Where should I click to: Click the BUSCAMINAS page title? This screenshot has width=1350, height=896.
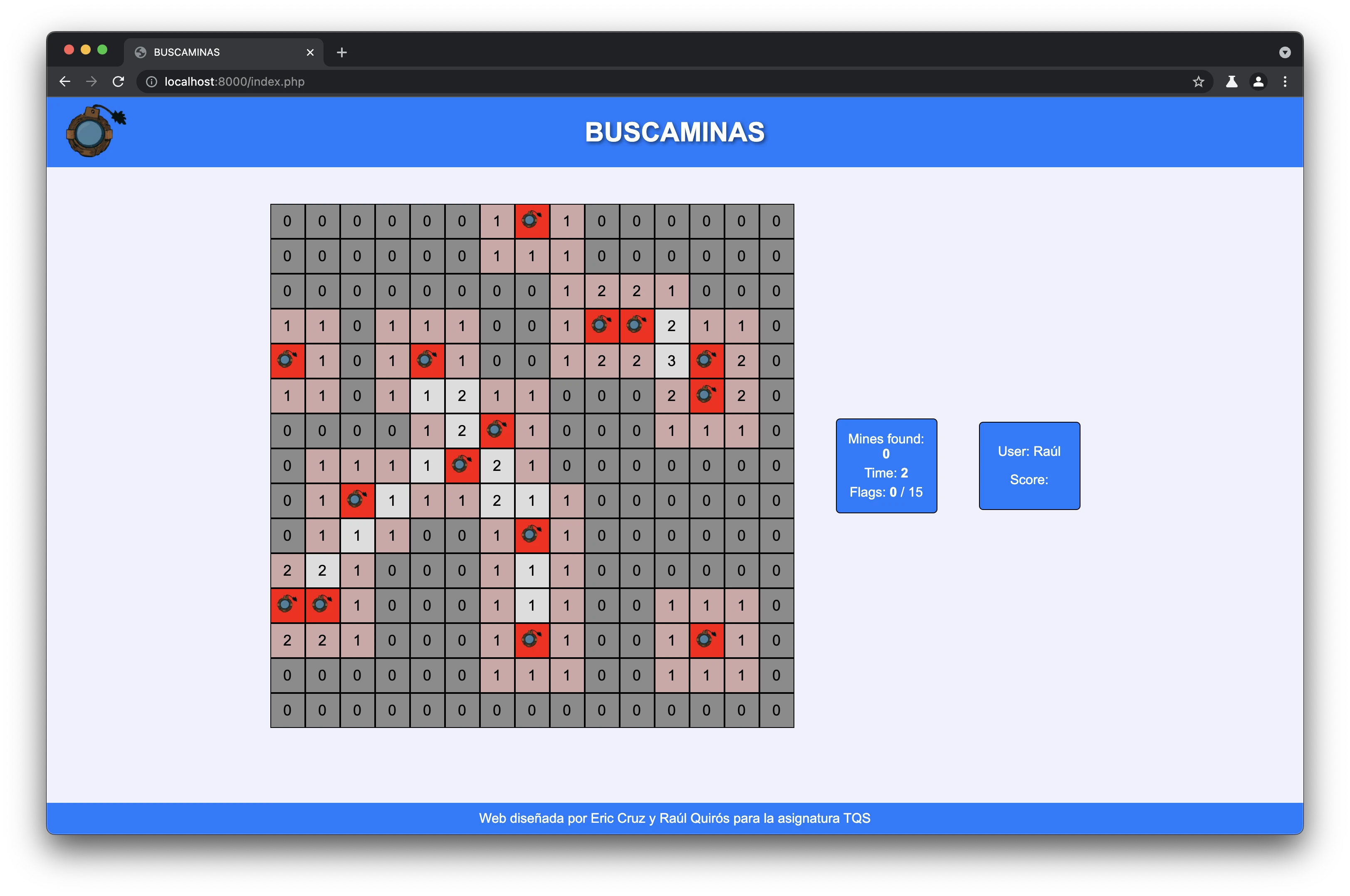point(674,132)
